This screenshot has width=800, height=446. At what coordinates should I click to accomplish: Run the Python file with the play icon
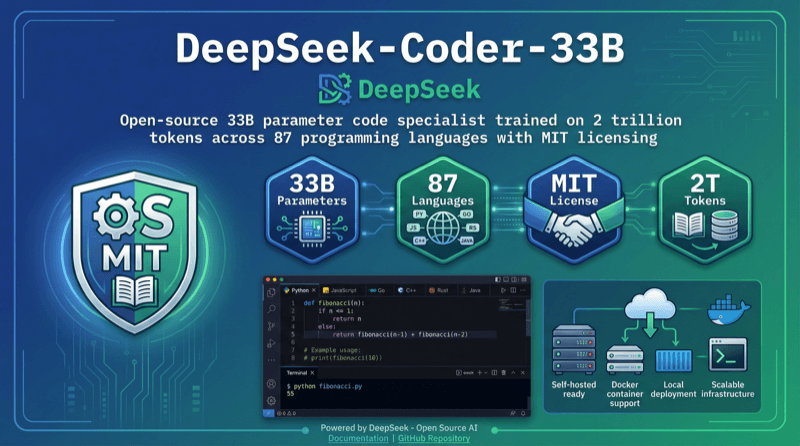tap(503, 290)
